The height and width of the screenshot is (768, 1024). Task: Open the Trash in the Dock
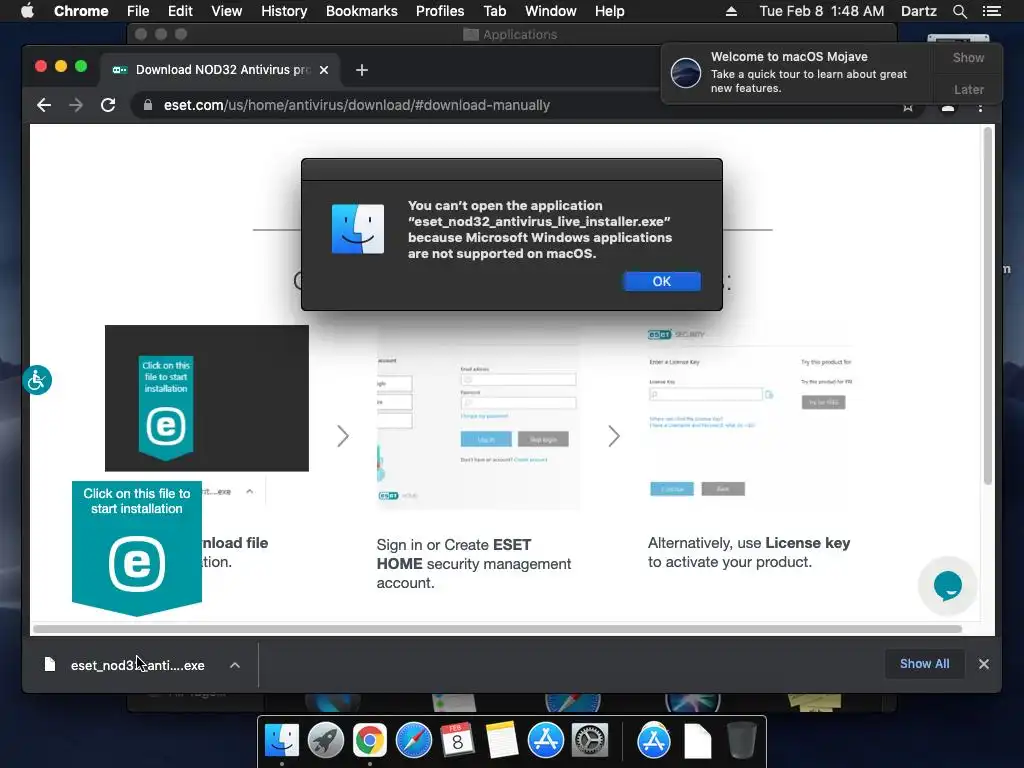pos(742,741)
